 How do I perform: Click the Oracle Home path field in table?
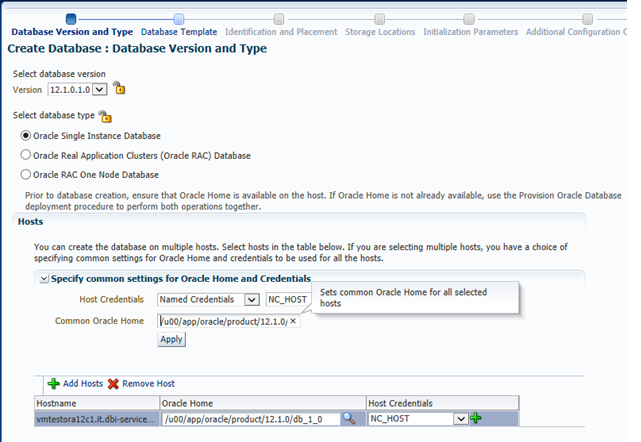click(x=249, y=419)
